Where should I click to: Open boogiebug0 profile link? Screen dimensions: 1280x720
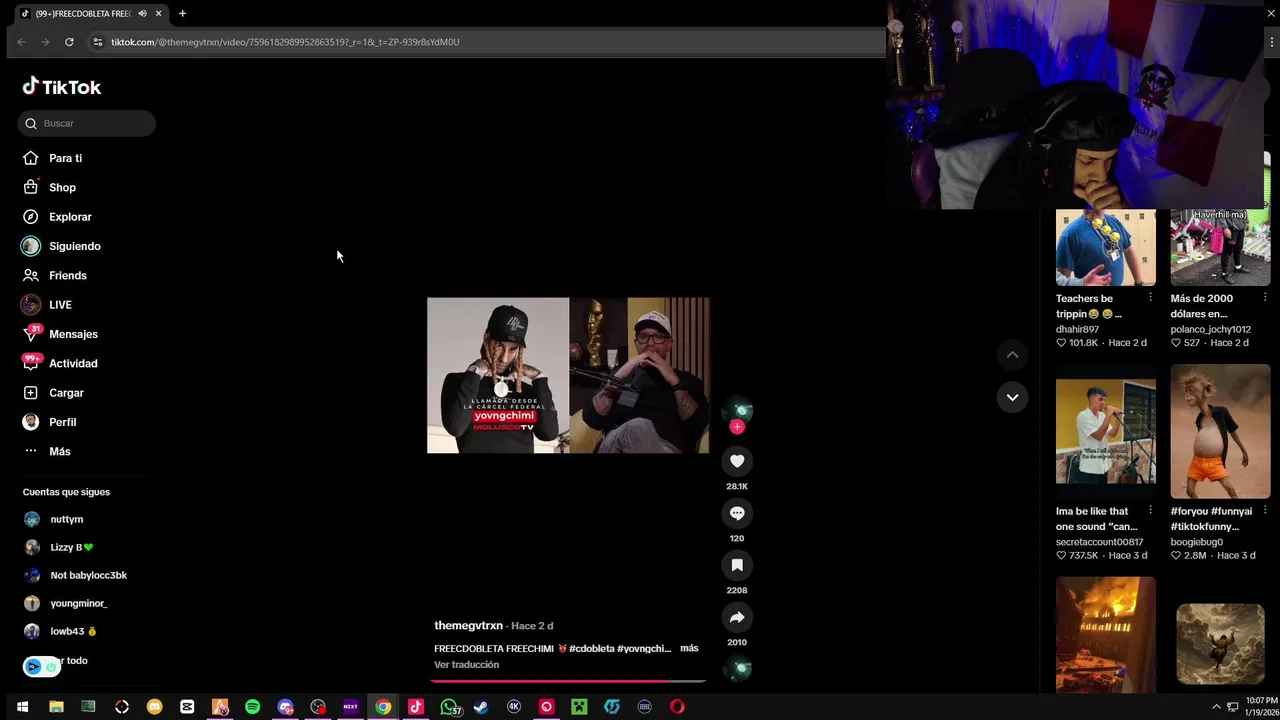point(1197,542)
